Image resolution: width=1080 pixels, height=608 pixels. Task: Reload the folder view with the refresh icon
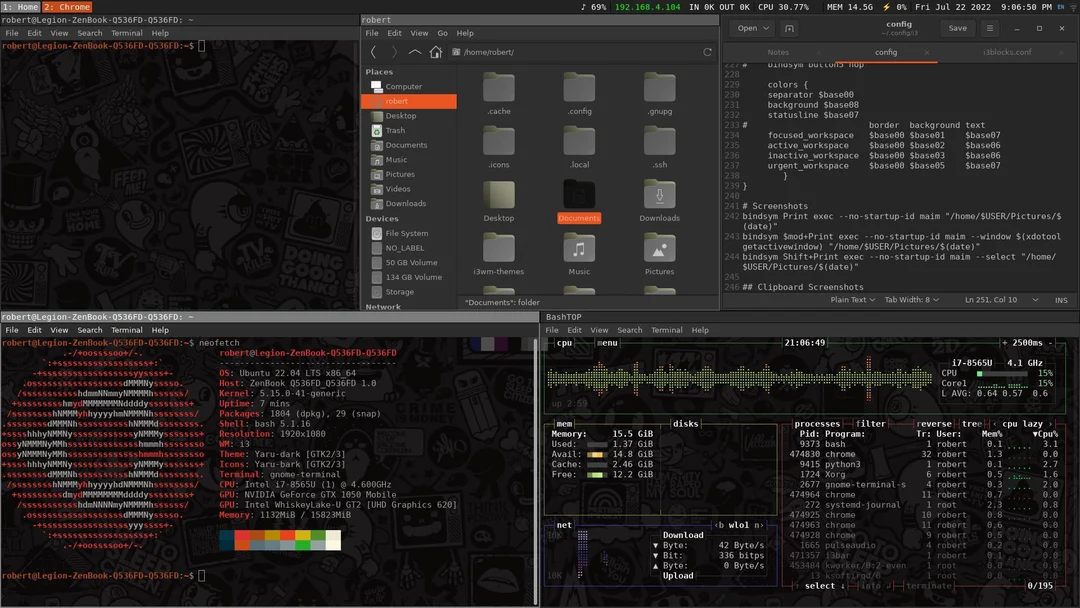(708, 52)
